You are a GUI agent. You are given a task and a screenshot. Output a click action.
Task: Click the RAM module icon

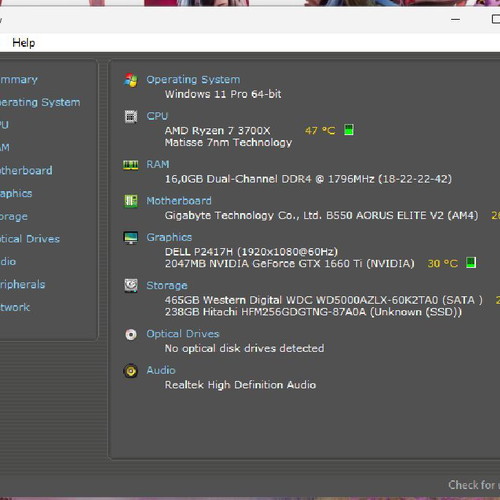click(131, 165)
